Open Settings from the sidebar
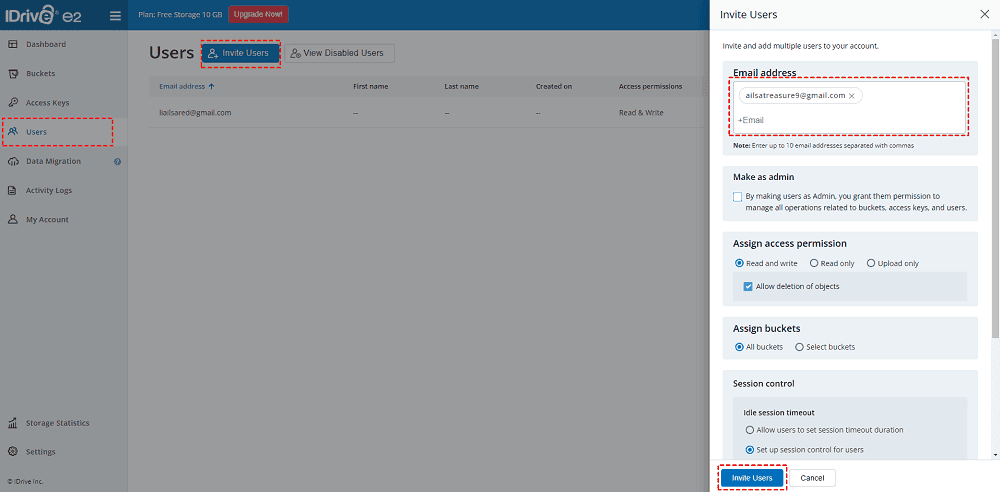This screenshot has height=492, width=1000. [x=41, y=452]
